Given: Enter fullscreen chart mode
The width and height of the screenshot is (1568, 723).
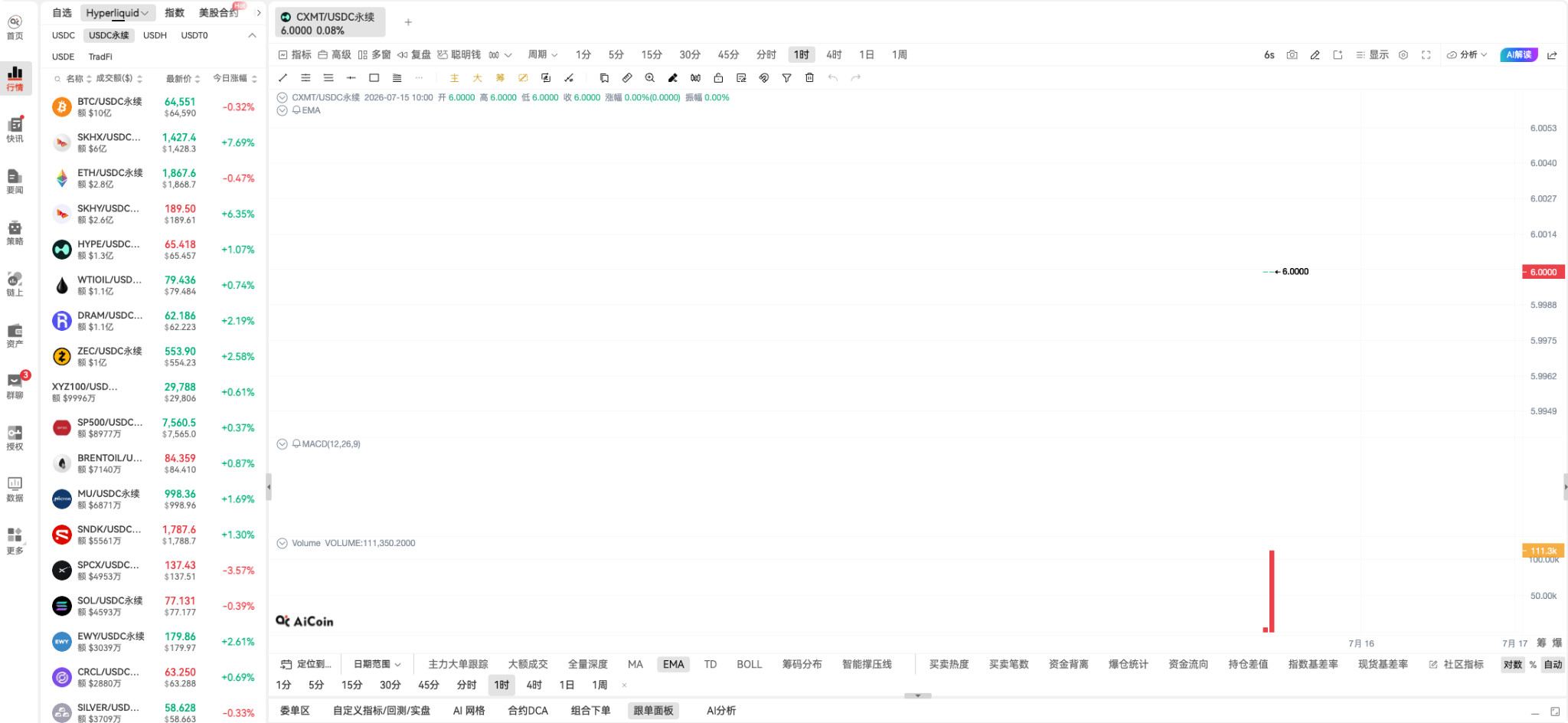Looking at the screenshot, I should tap(1426, 54).
